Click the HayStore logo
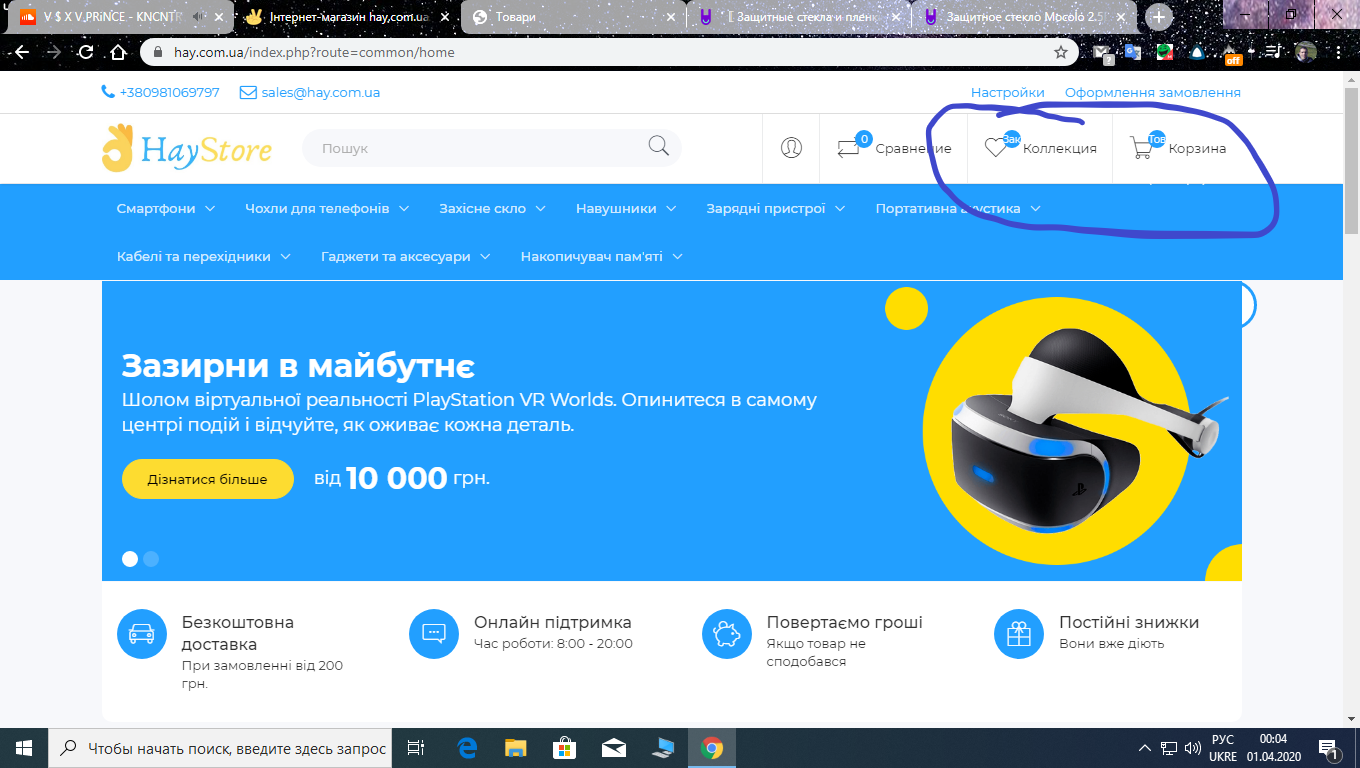 tap(187, 148)
